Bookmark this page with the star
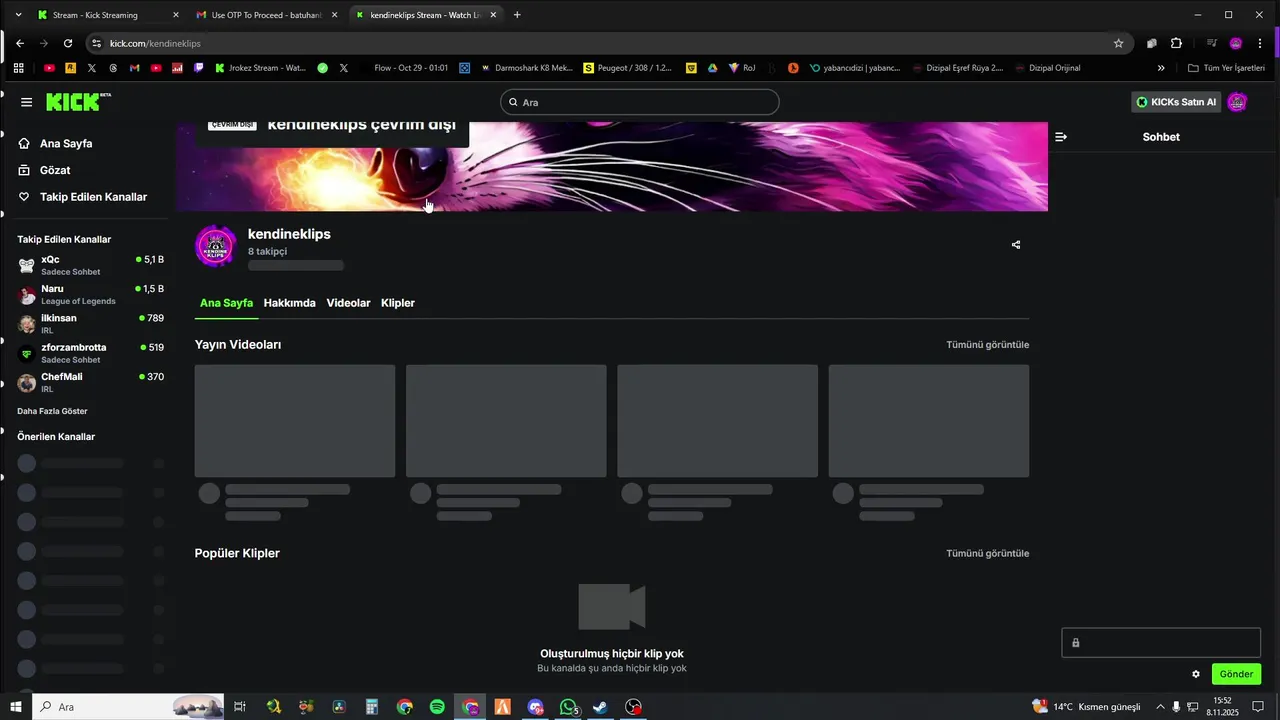The width and height of the screenshot is (1280, 720). coord(1119,43)
